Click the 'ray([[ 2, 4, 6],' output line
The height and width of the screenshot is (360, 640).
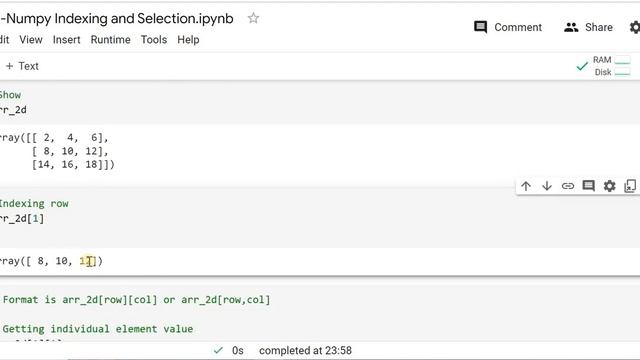[54, 138]
